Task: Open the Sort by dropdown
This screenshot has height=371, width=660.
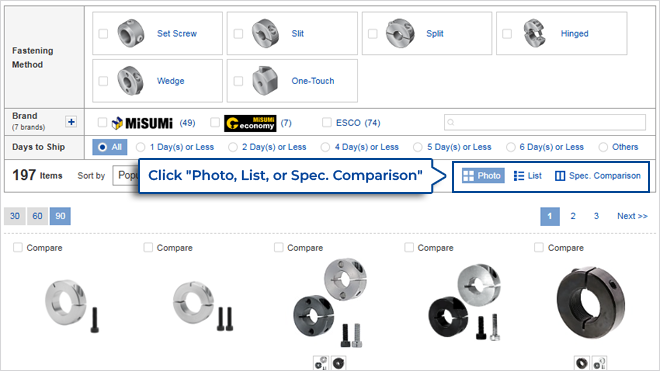Action: [125, 175]
